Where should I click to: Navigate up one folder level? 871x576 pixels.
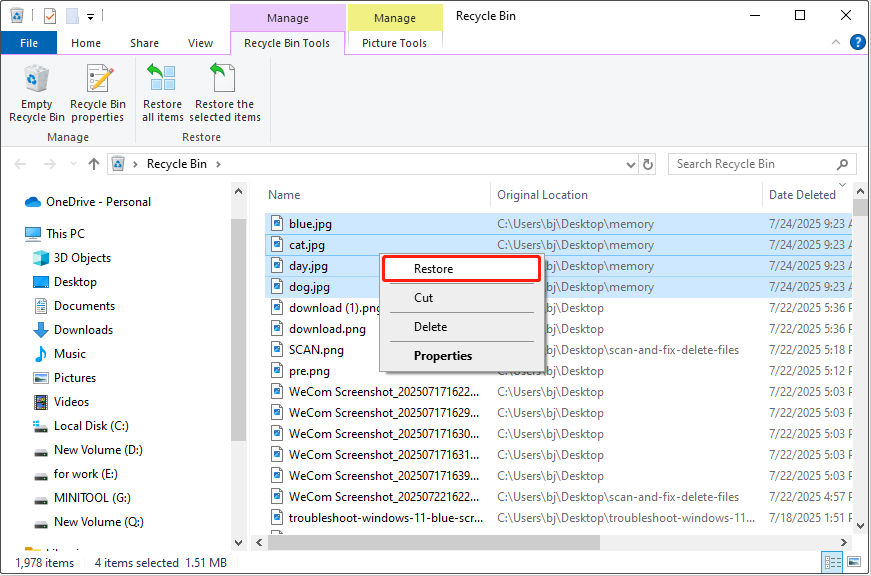click(x=93, y=163)
